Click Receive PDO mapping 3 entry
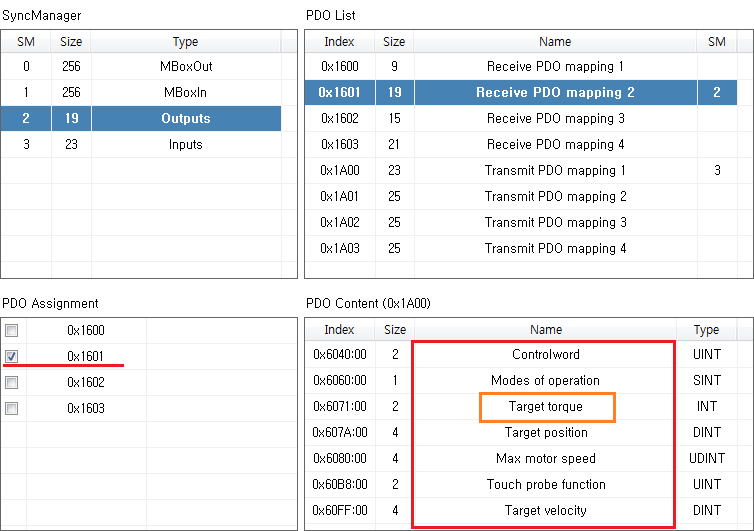The height and width of the screenshot is (531, 754). pos(555,119)
